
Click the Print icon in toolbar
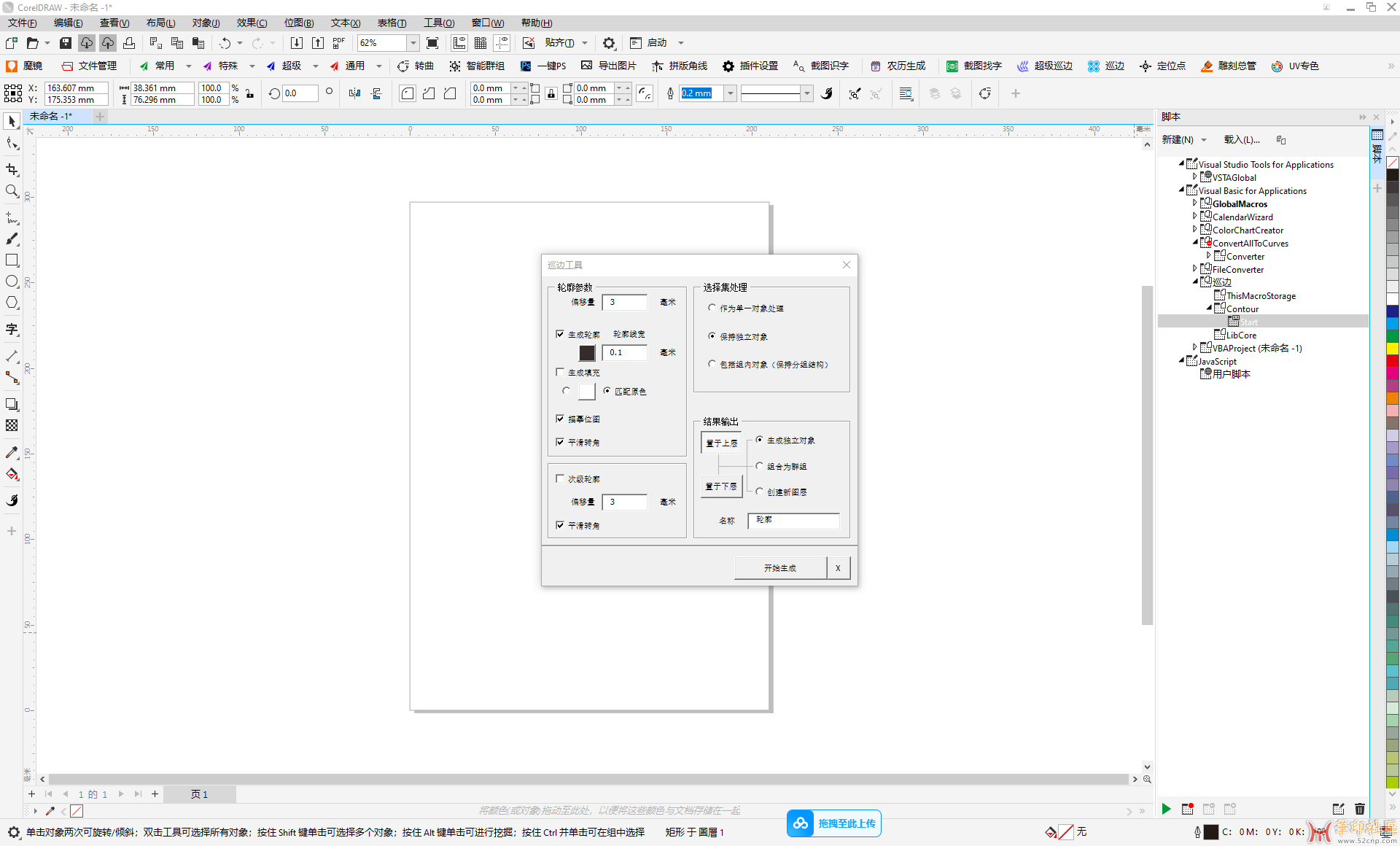[129, 43]
